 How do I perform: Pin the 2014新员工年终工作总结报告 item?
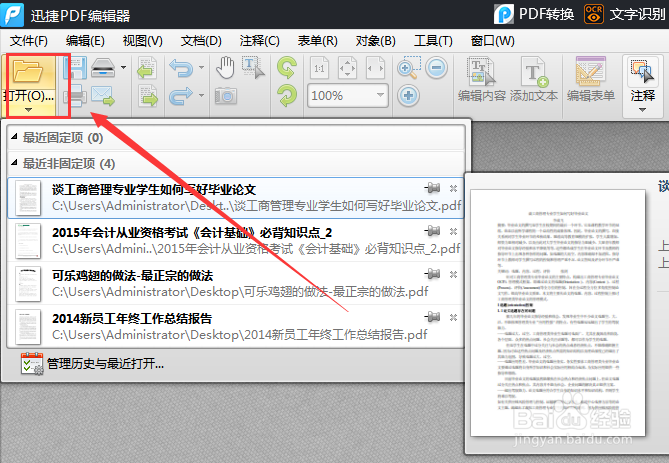pos(433,317)
